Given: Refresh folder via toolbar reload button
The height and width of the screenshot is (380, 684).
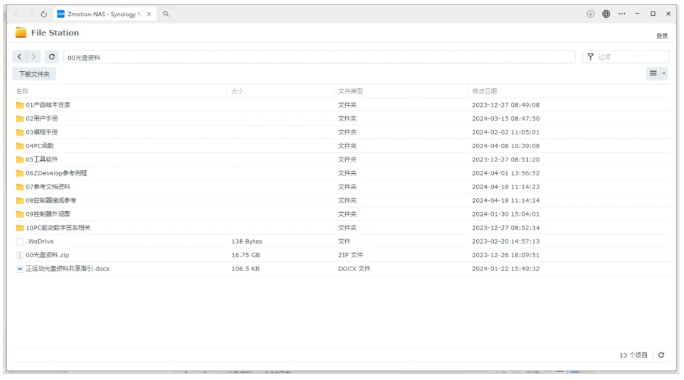Looking at the screenshot, I should pos(52,57).
